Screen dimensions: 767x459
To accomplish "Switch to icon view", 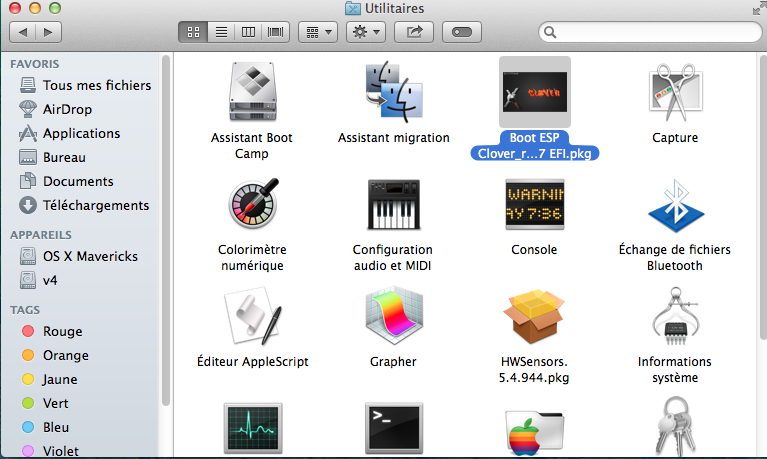I will (193, 32).
